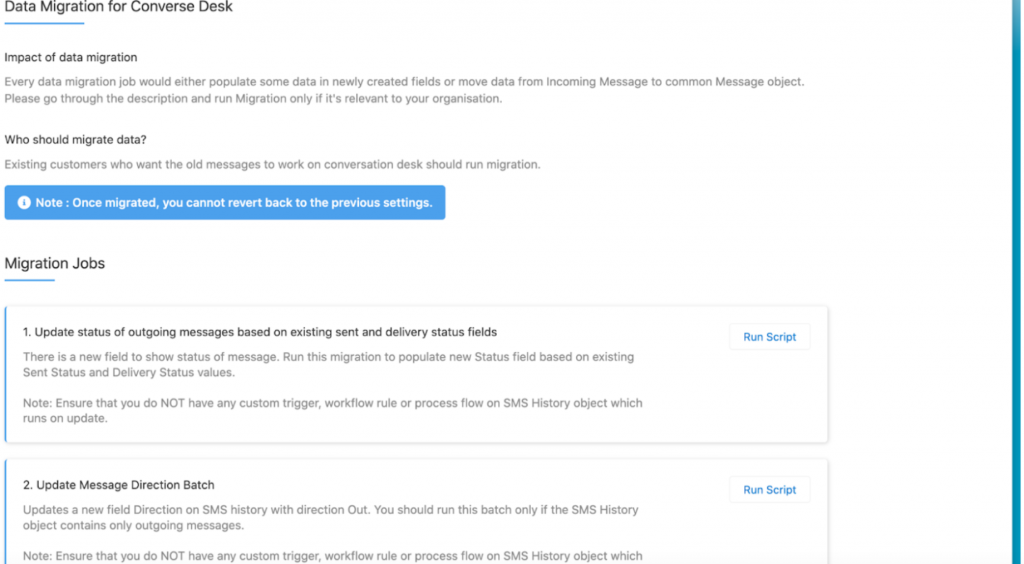Click the 'Who should migrate data?' heading

tap(75, 139)
